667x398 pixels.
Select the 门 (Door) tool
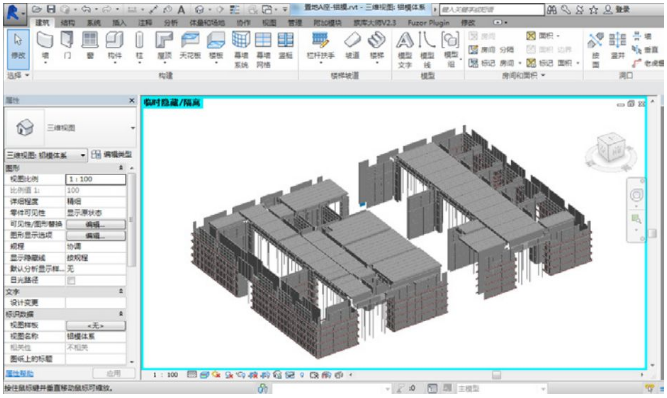(x=67, y=46)
